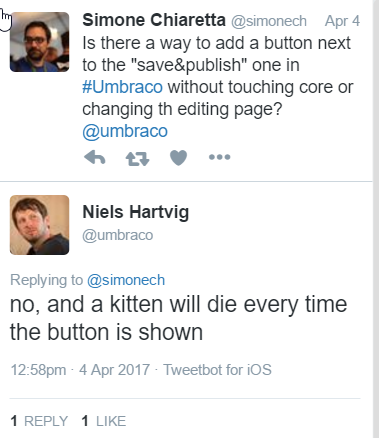This screenshot has width=379, height=438.
Task: Retweet Simone Chiaretta's tweet
Action: tap(137, 158)
